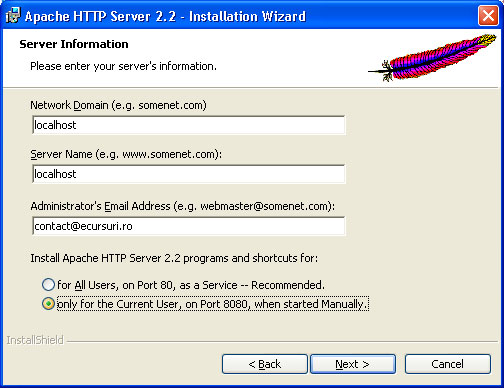The image size is (504, 388).
Task: Cancel the Apache installation
Action: [x=448, y=364]
